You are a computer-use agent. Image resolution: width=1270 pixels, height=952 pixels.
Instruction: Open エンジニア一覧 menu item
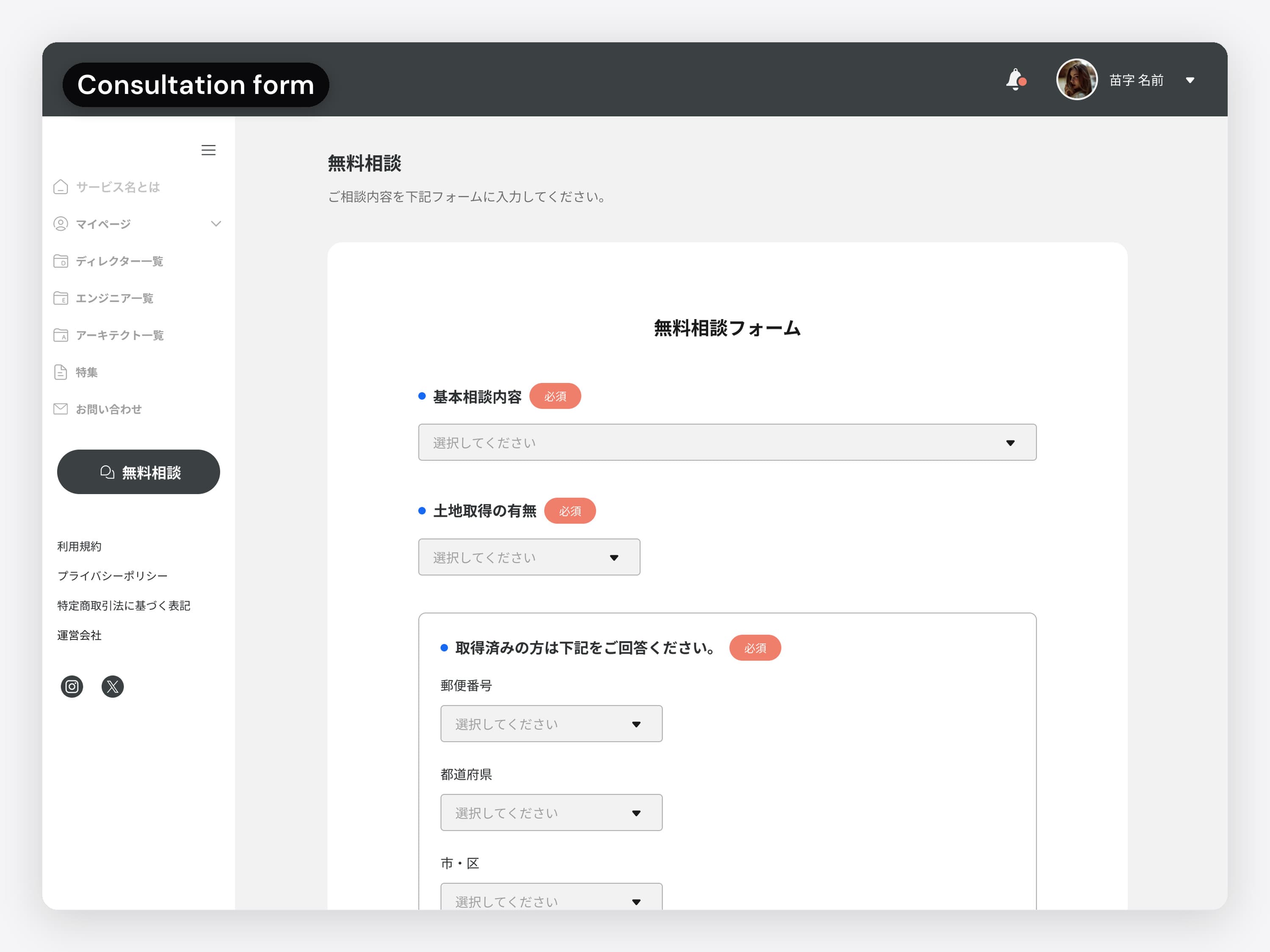[x=115, y=298]
